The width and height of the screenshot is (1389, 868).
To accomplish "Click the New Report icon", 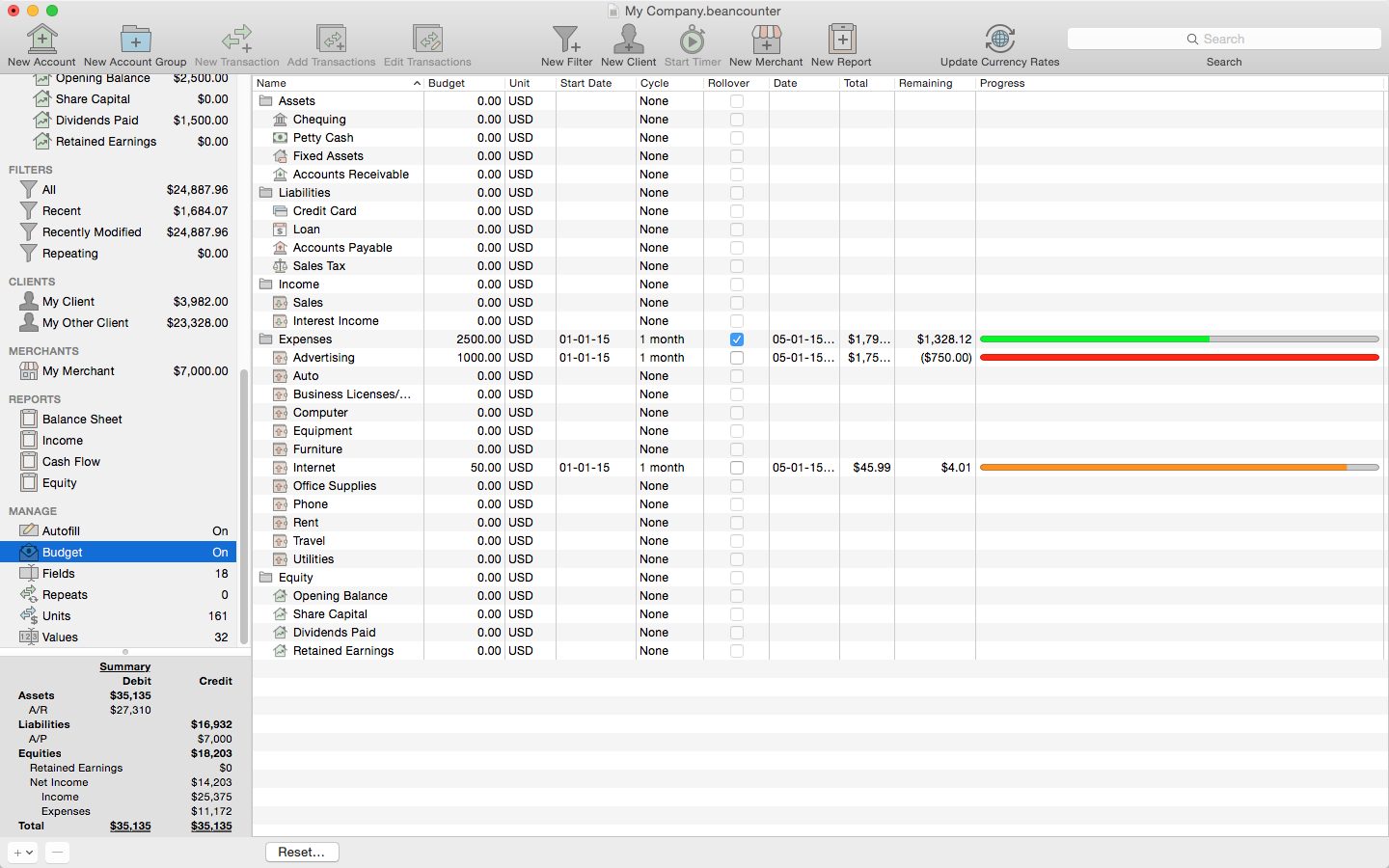I will [x=842, y=39].
